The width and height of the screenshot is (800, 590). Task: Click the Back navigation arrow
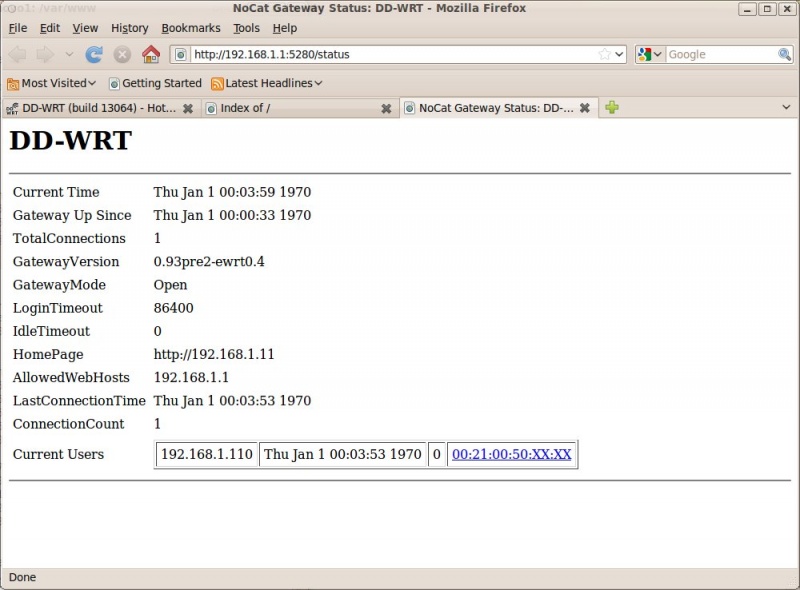click(17, 54)
